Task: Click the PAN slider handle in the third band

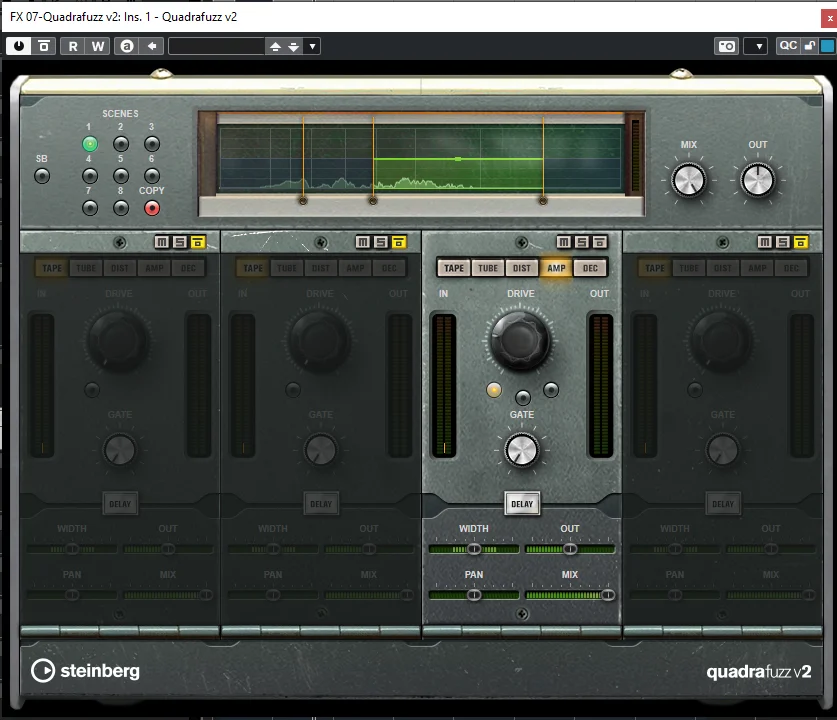Action: 474,595
